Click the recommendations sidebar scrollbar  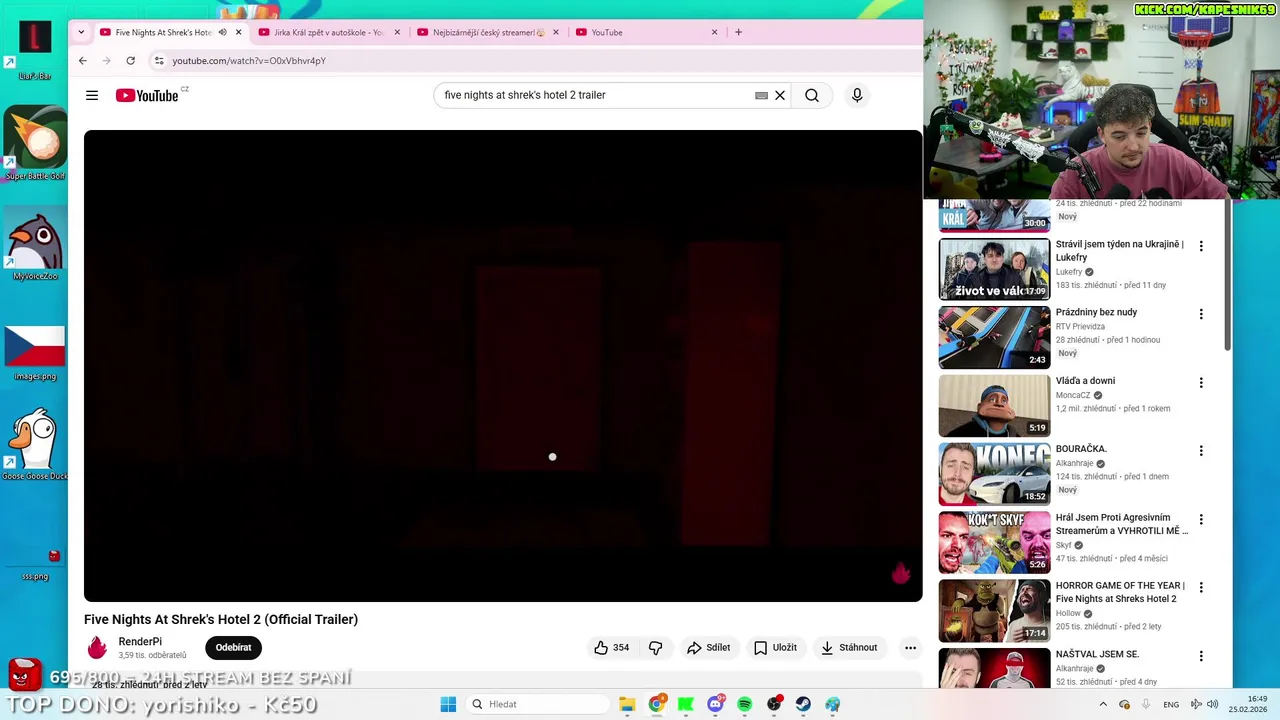pos(1229,275)
